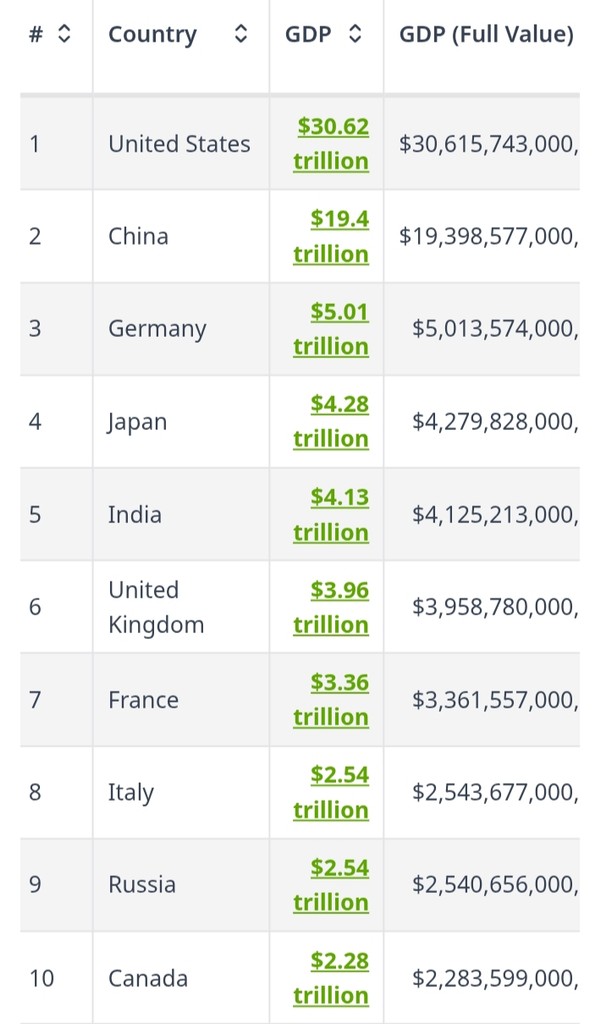Click Russia's full GDP value cell
The image size is (609, 1024).
pyautogui.click(x=494, y=885)
